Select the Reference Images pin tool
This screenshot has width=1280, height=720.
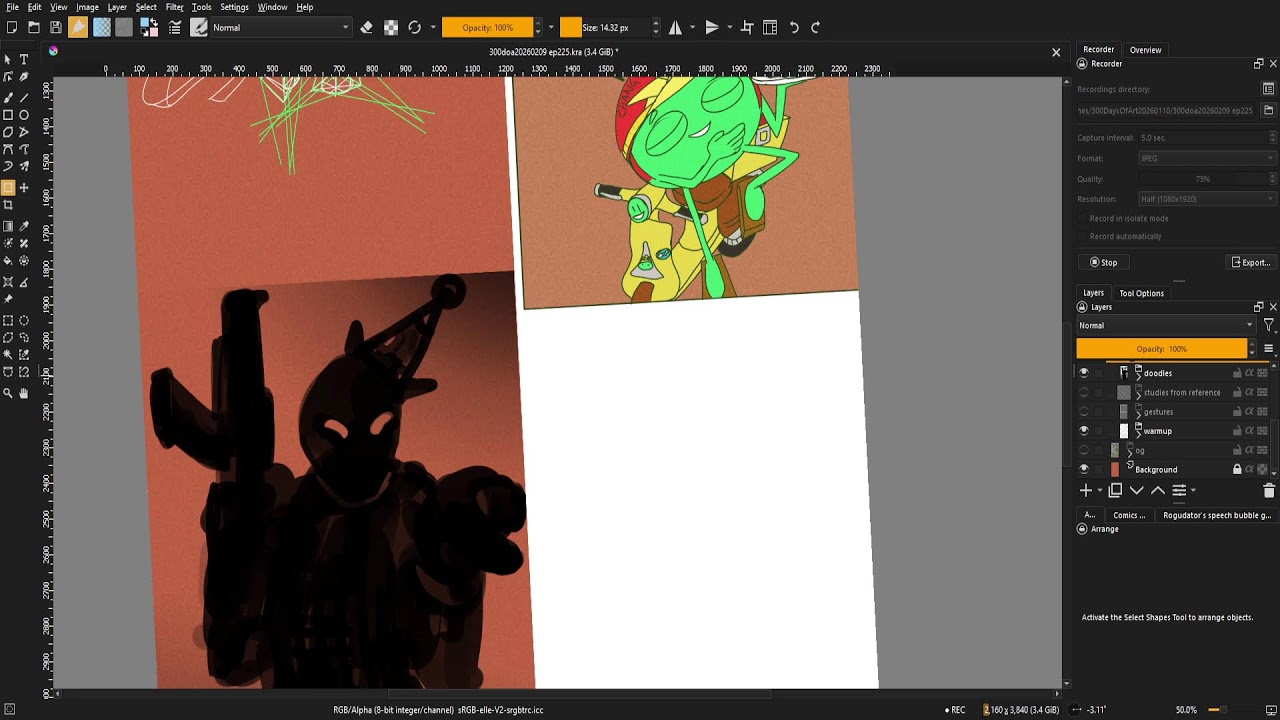(x=8, y=299)
